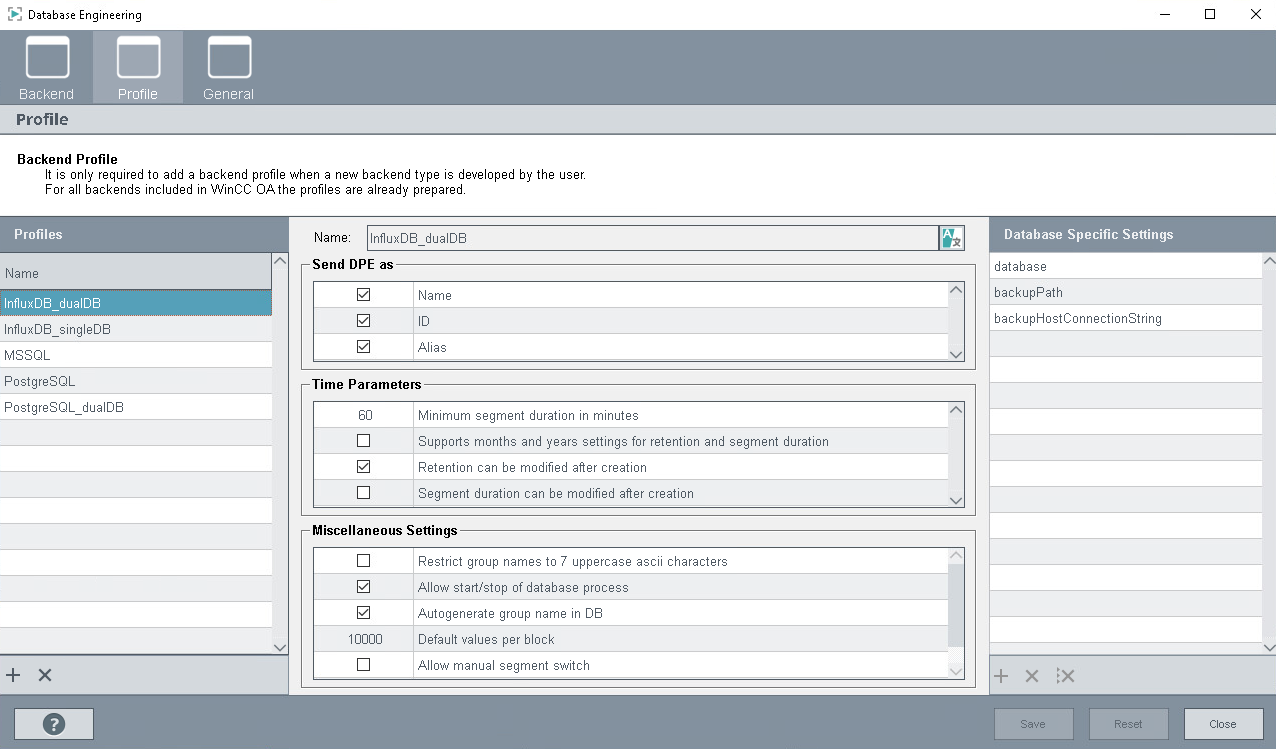Remove all database specific settings icon
This screenshot has width=1276, height=749.
(1065, 677)
